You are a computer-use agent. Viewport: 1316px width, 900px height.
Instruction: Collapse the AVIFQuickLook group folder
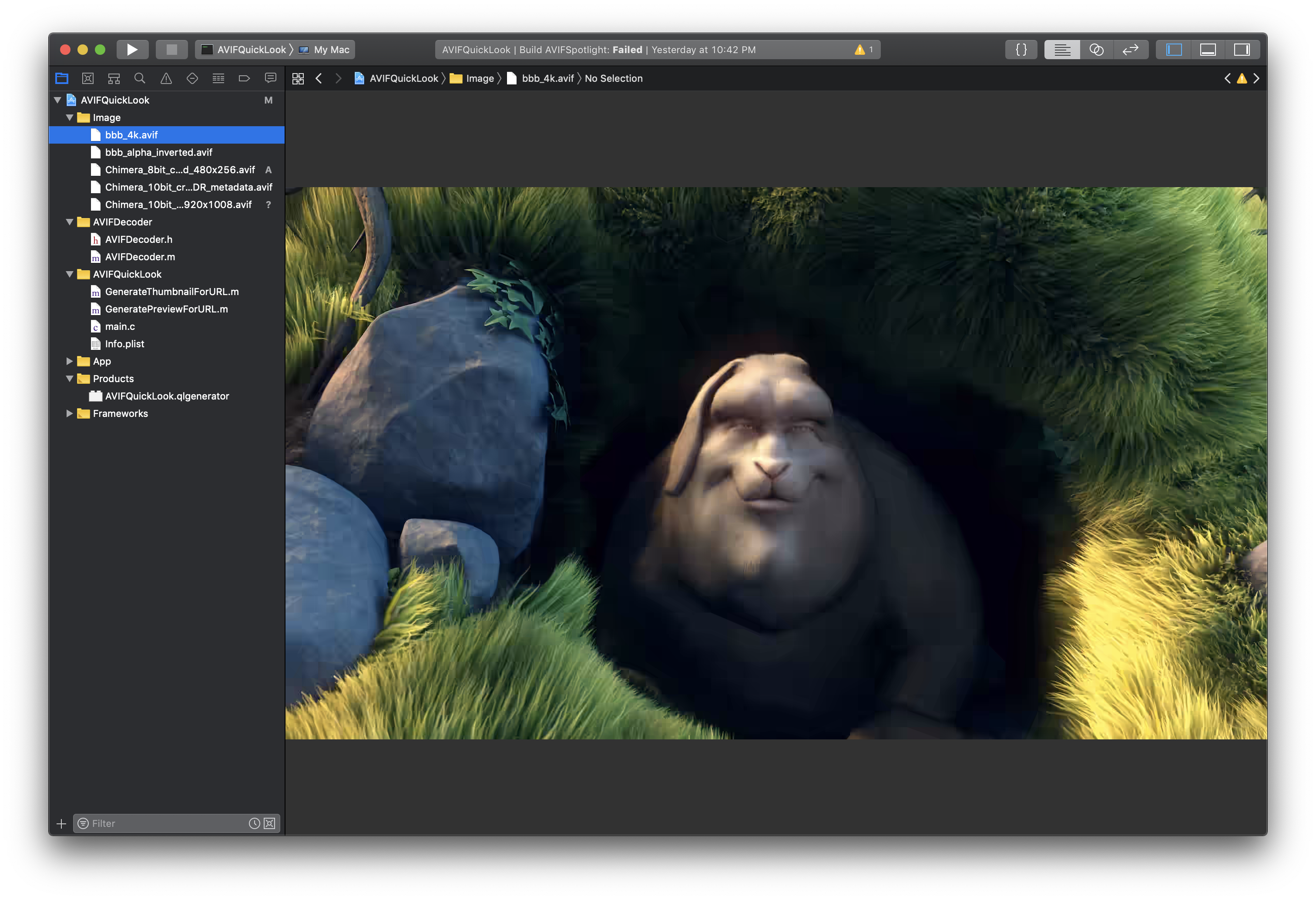[x=70, y=274]
